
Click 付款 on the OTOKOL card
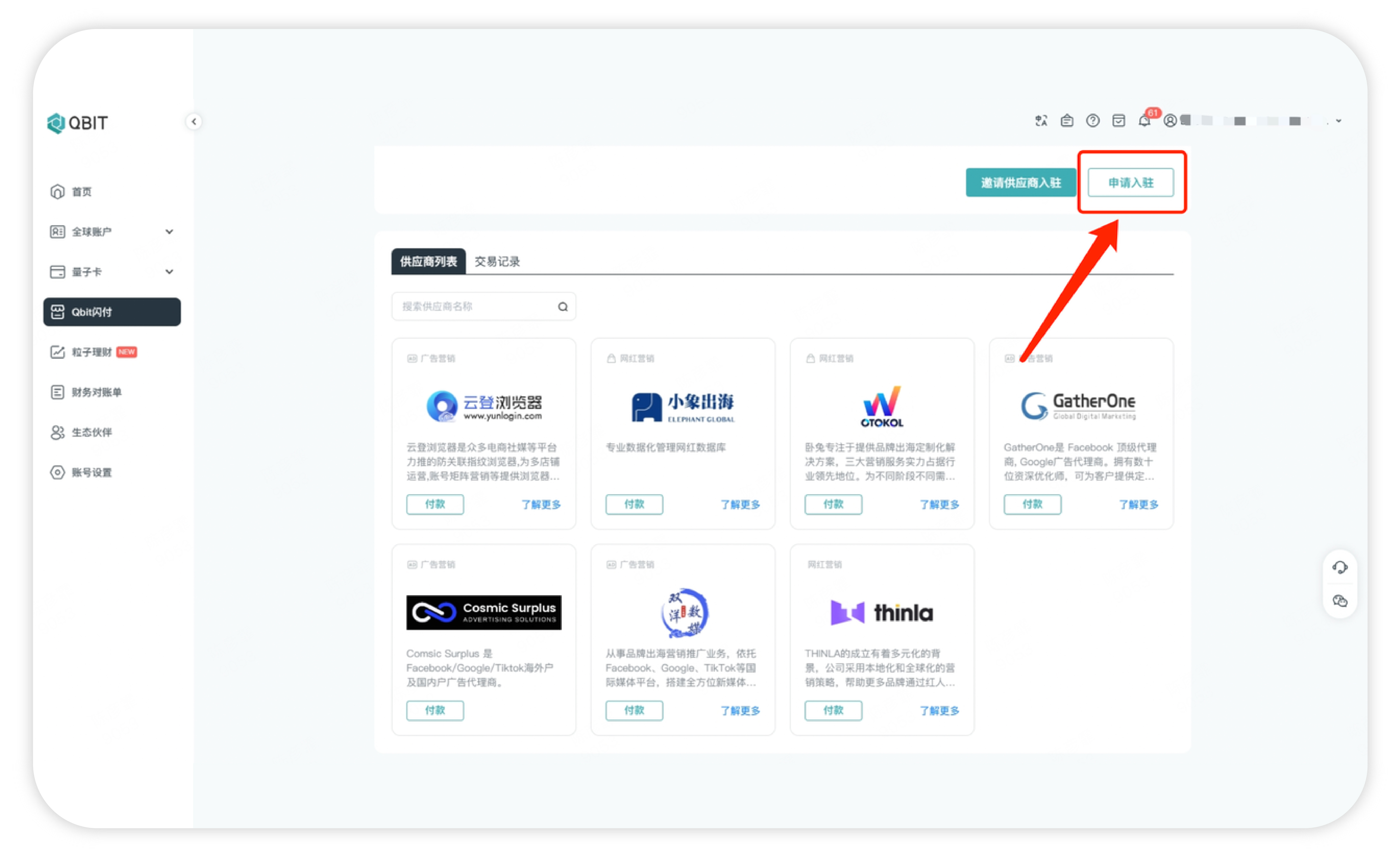point(833,505)
